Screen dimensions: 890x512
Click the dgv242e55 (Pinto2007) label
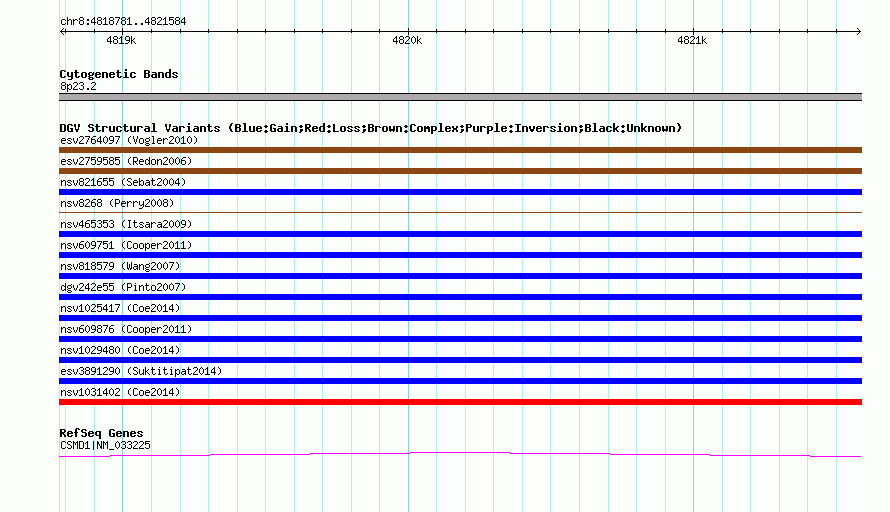(x=123, y=287)
